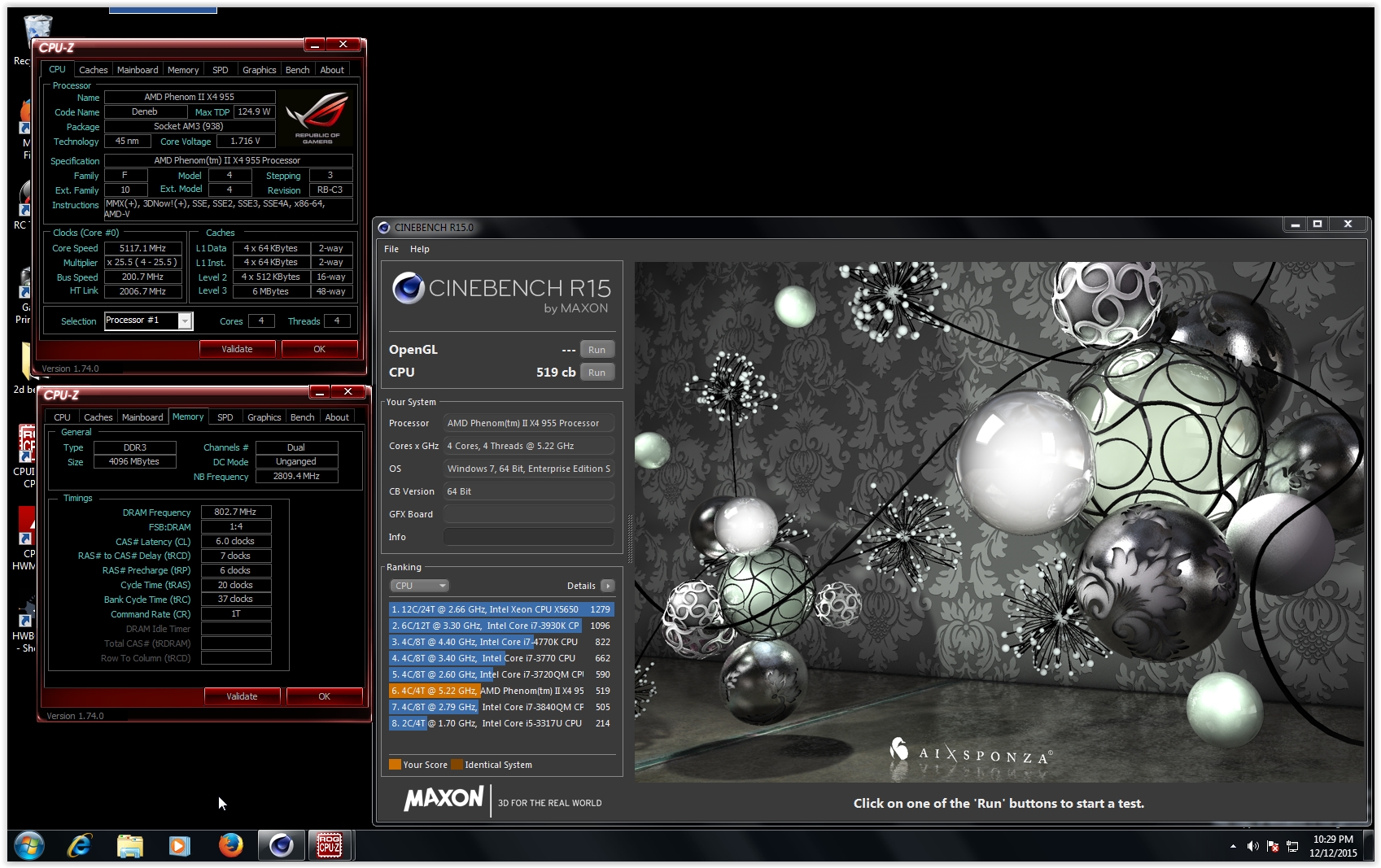Click the Core Speed value 5117.1 MHz
Image resolution: width=1381 pixels, height=868 pixels.
142,248
